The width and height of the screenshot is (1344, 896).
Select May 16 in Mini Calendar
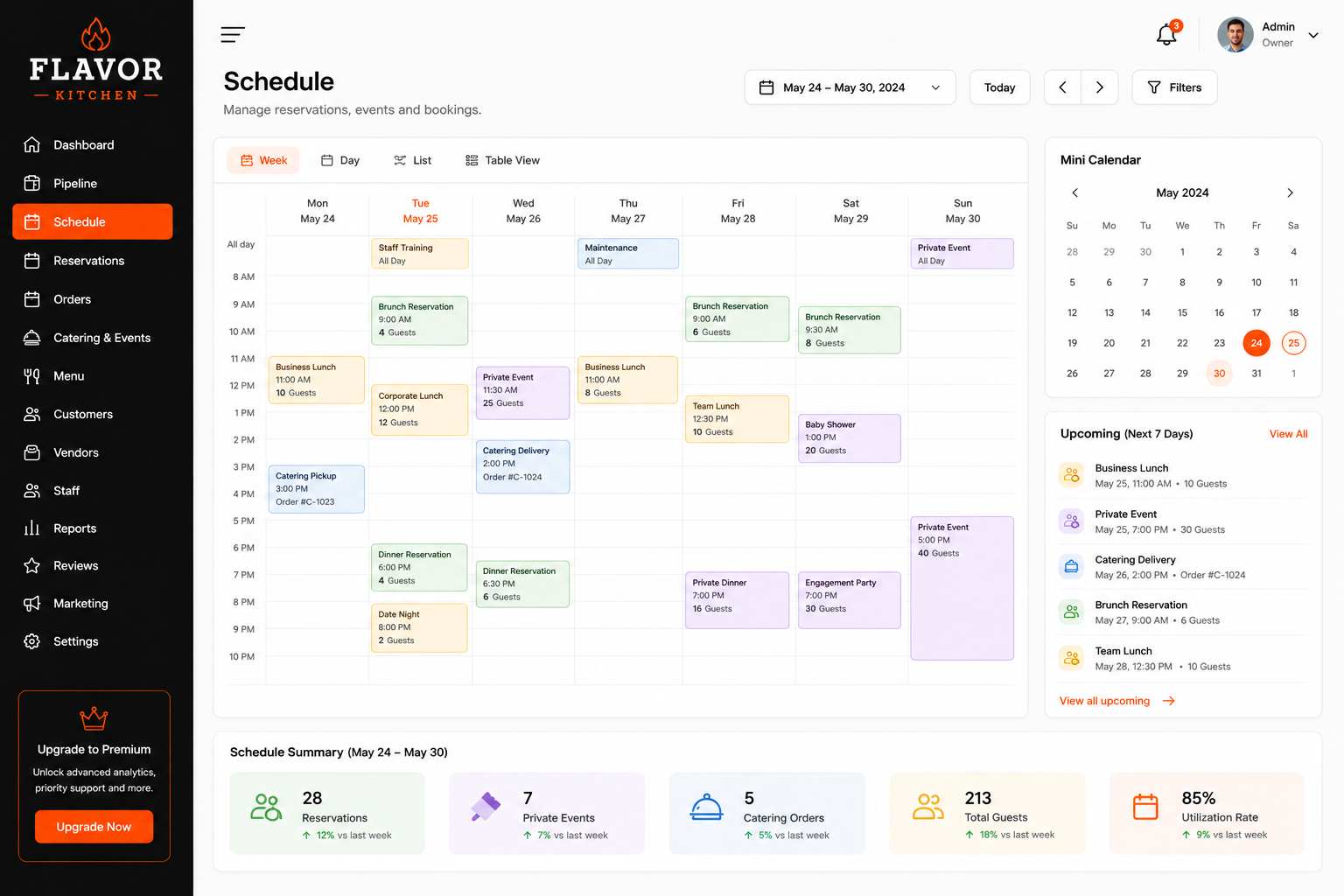click(x=1219, y=312)
